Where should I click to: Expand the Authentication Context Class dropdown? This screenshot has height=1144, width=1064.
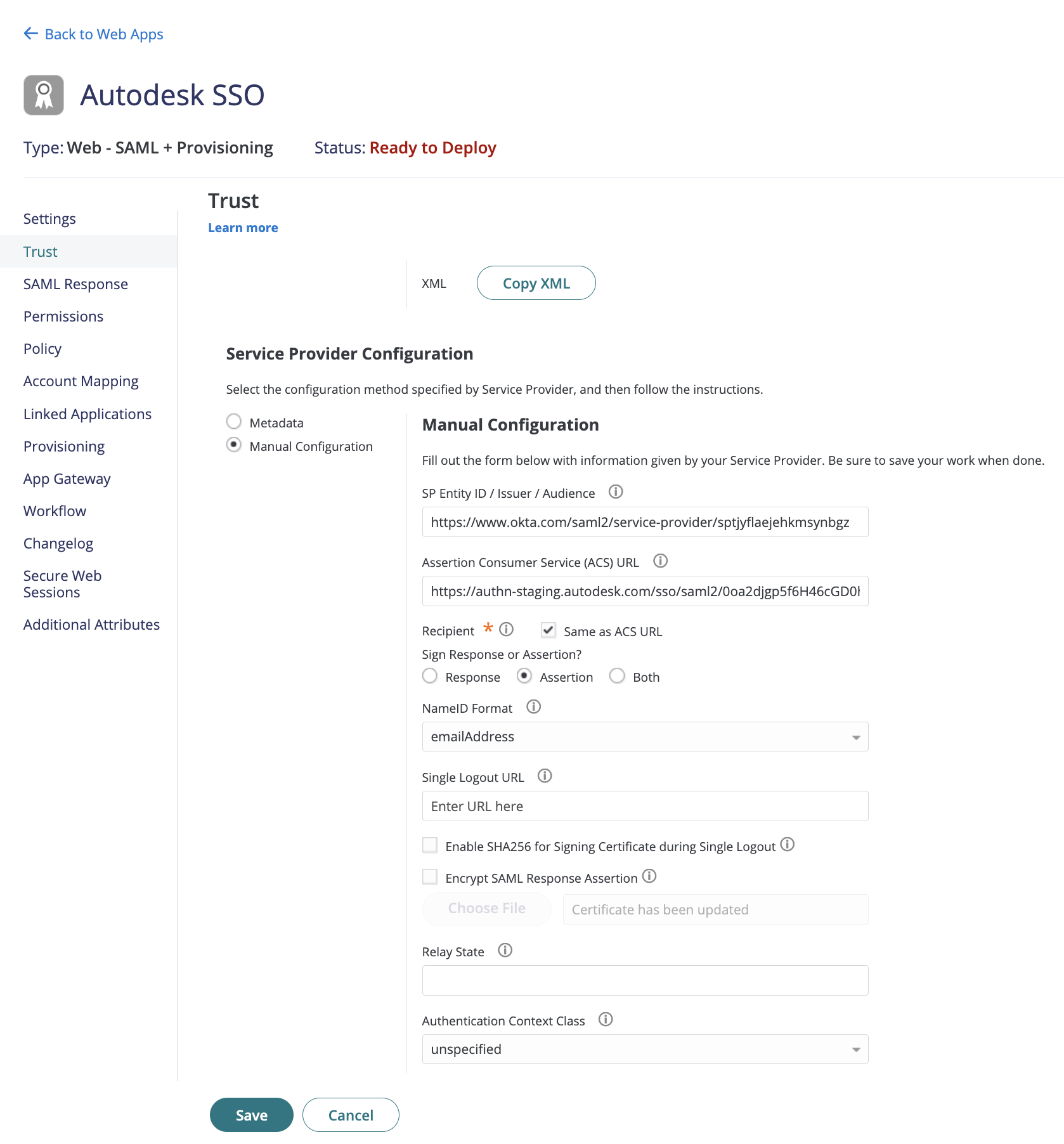tap(645, 1049)
